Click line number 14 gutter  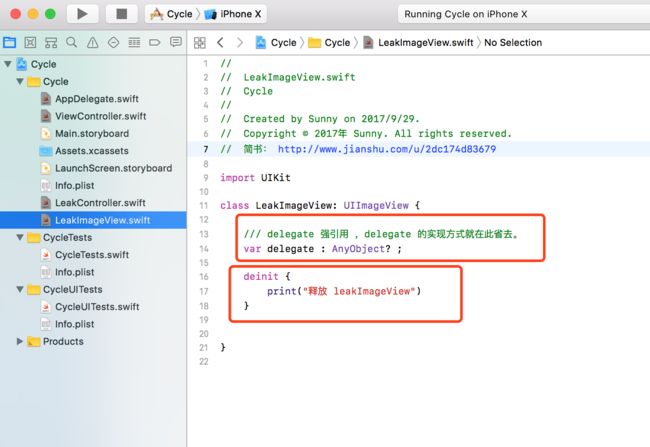204,249
